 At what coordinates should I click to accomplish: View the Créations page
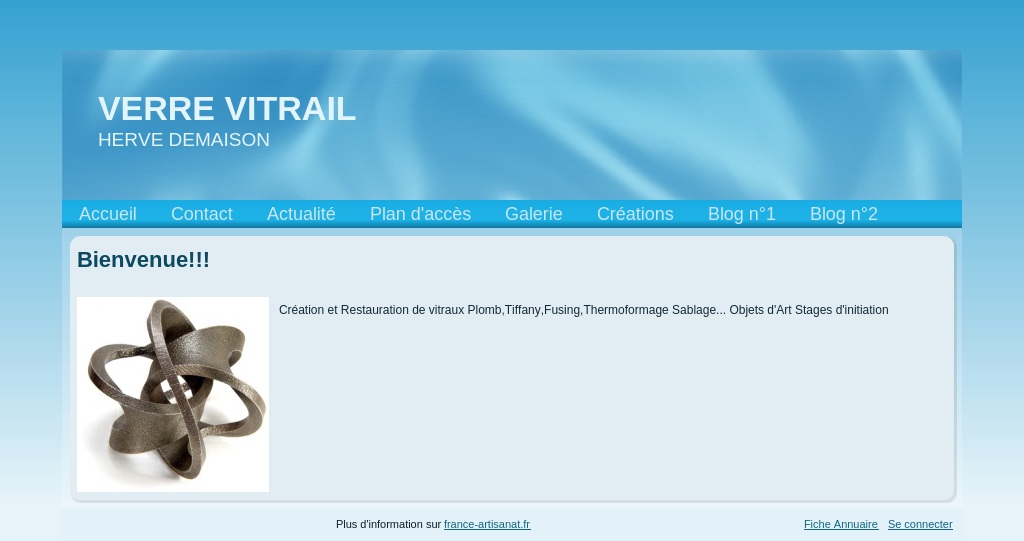[635, 214]
